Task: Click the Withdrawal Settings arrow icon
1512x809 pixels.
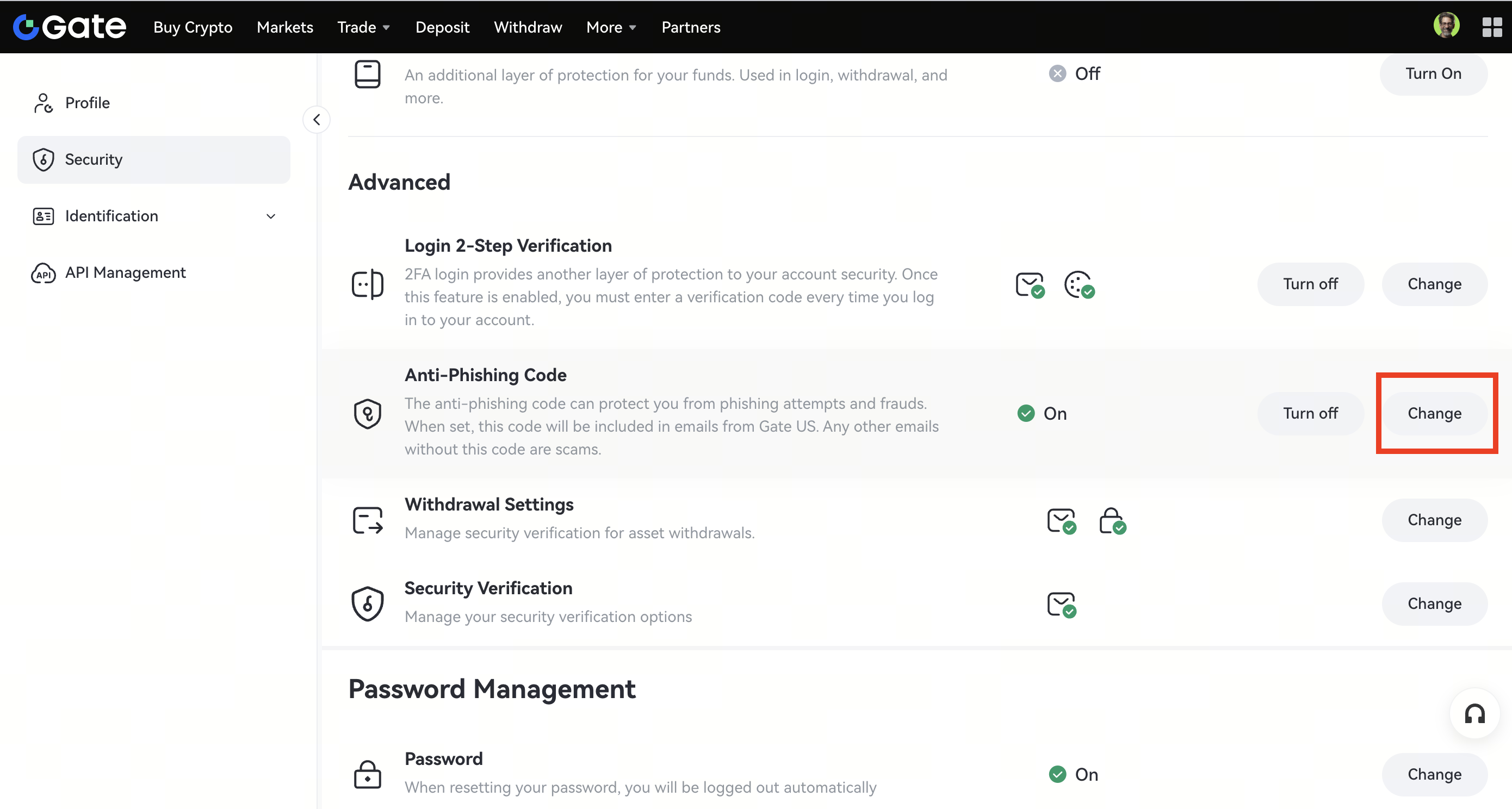Action: pyautogui.click(x=368, y=520)
